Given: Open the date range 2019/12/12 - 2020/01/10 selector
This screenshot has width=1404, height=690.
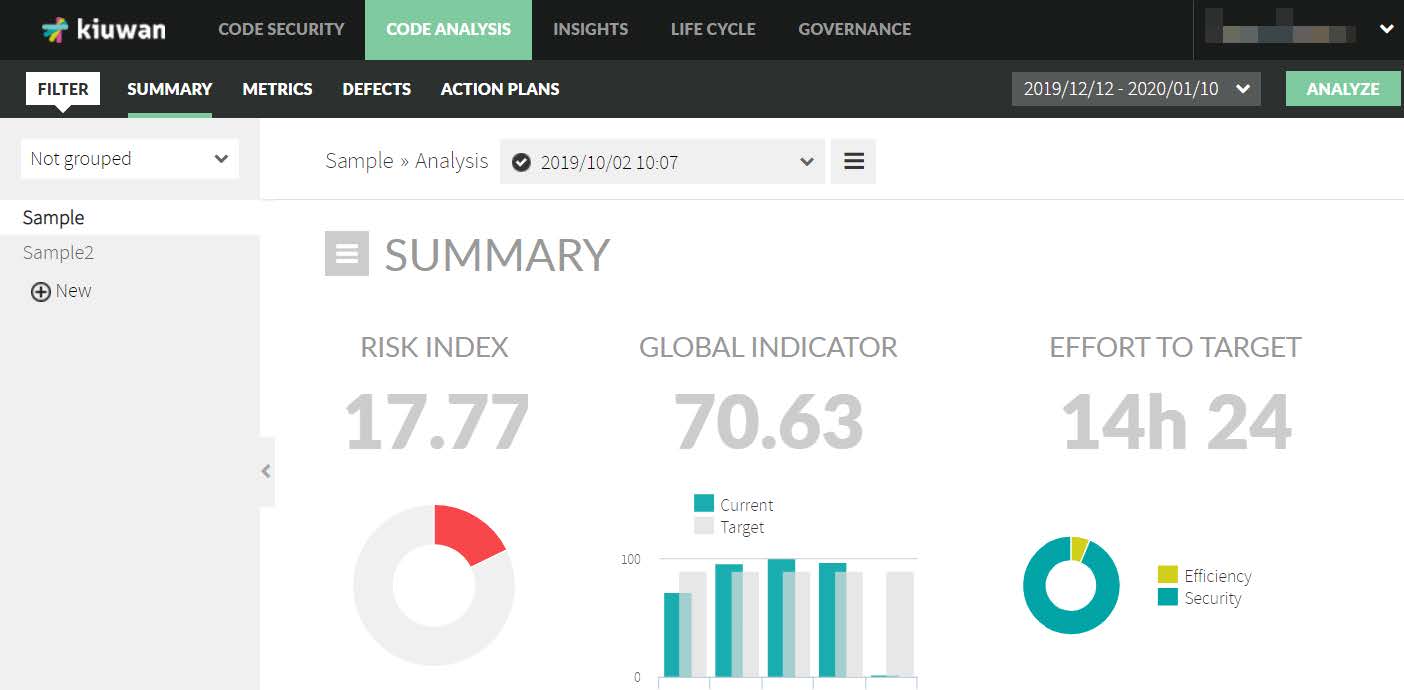Looking at the screenshot, I should 1135,89.
